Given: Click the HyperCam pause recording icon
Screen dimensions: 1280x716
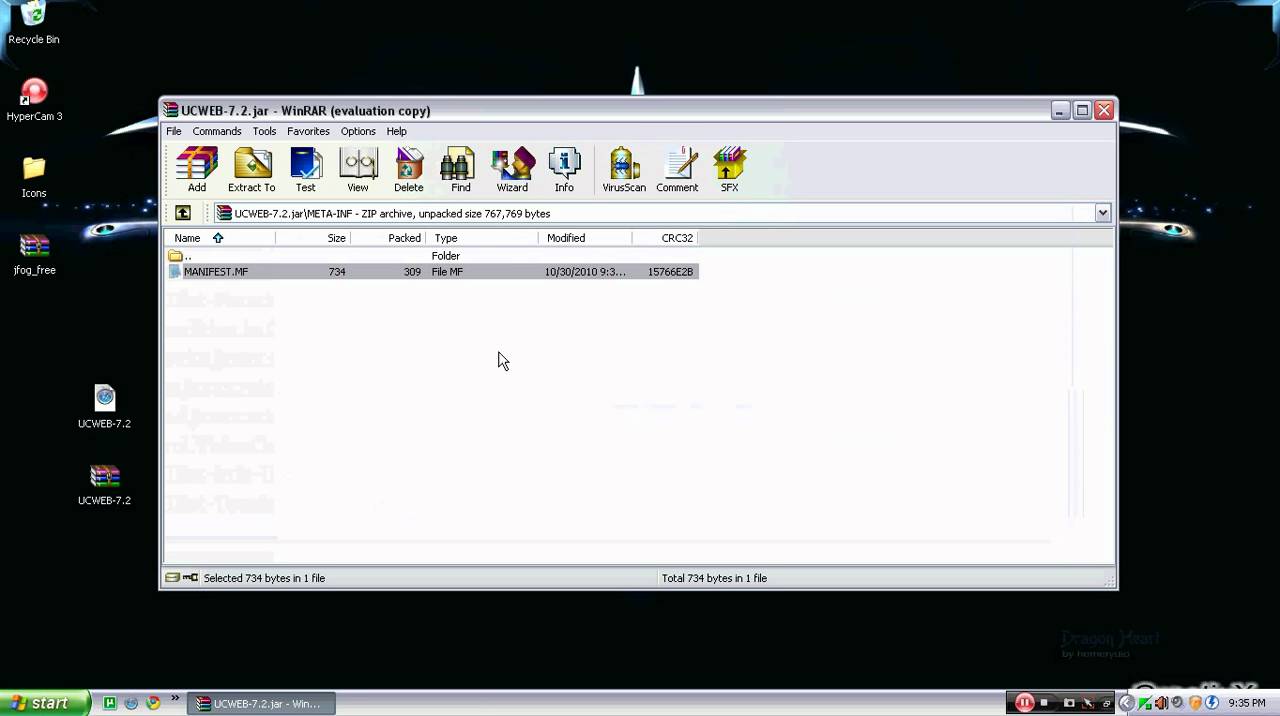Looking at the screenshot, I should pos(1024,703).
